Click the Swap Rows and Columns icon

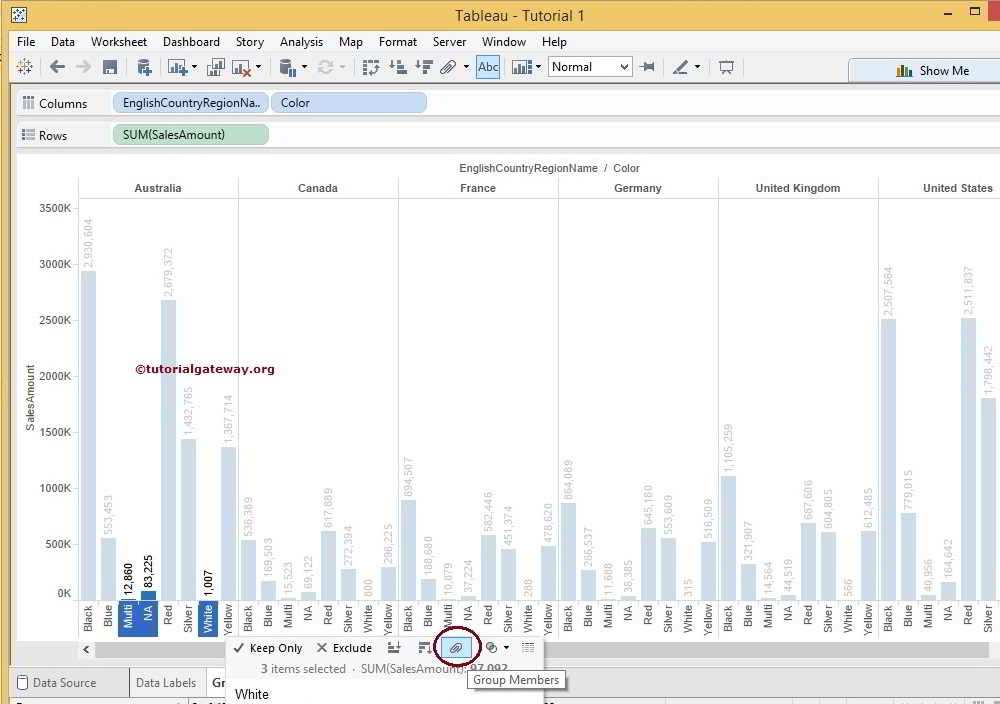coord(372,67)
